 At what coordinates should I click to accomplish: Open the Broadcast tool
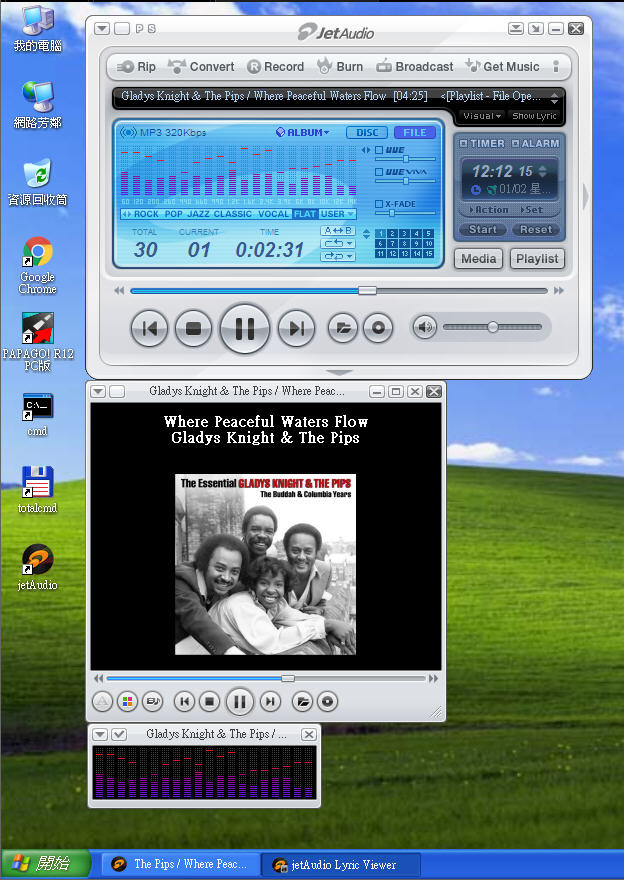[415, 67]
